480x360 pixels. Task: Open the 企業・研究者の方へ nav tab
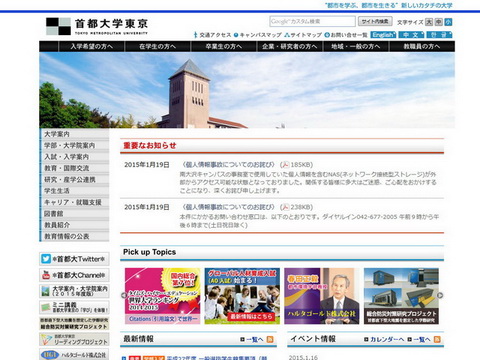point(290,46)
